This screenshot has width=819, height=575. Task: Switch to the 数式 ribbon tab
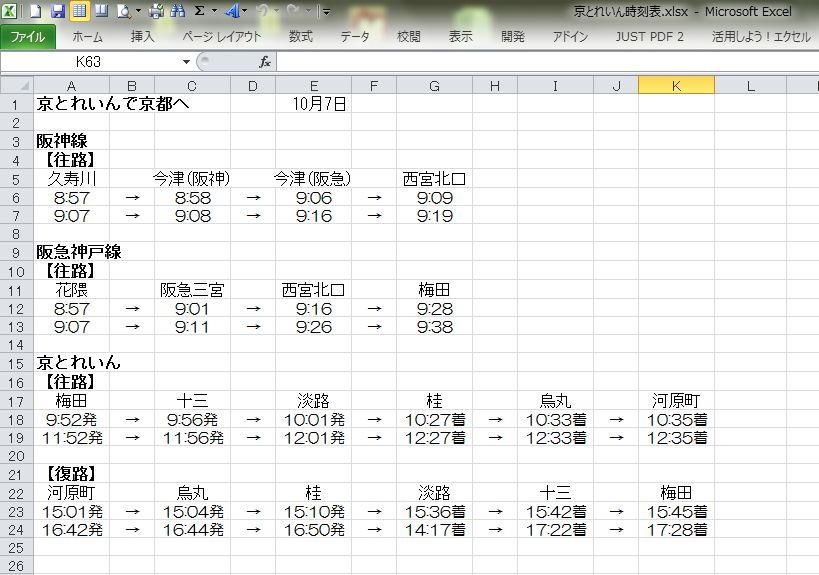pyautogui.click(x=300, y=37)
